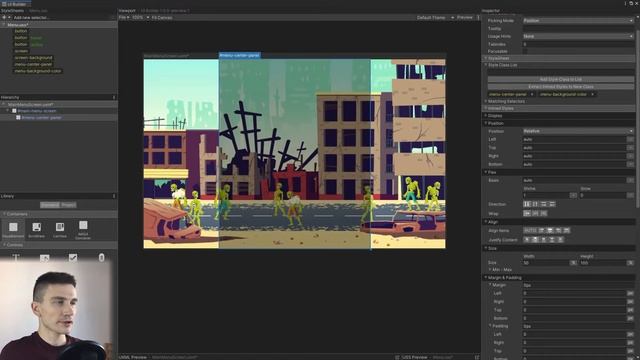The image size is (640, 360).
Task: Click the Margin Left value field
Action: click(575, 293)
